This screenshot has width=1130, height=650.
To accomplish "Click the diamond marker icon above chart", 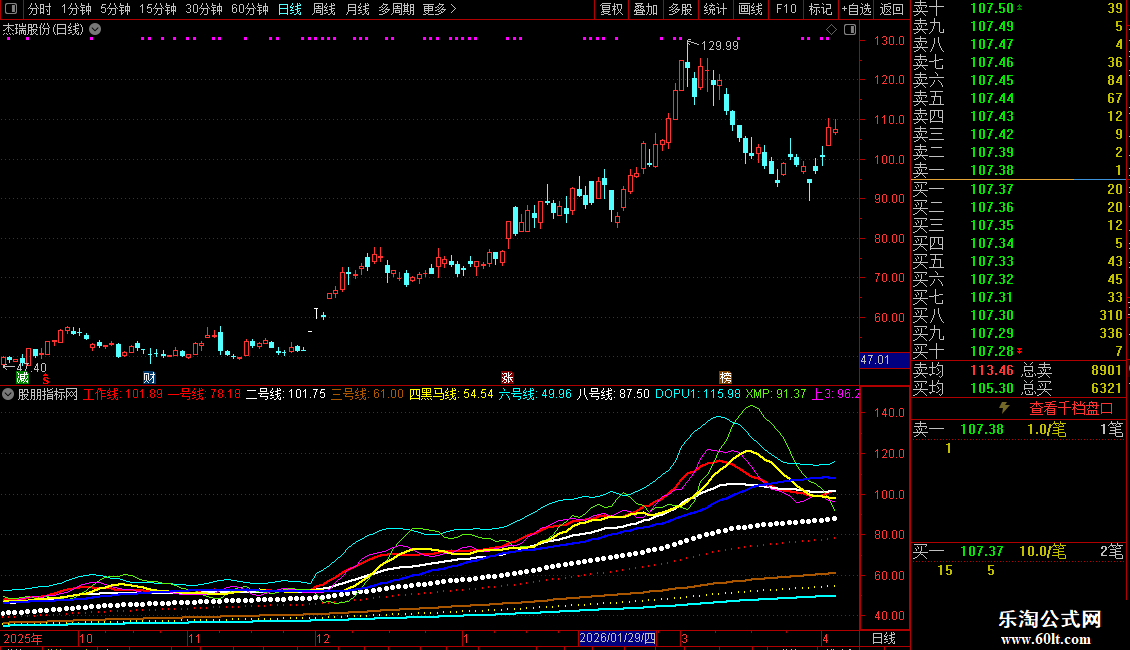I will point(829,30).
